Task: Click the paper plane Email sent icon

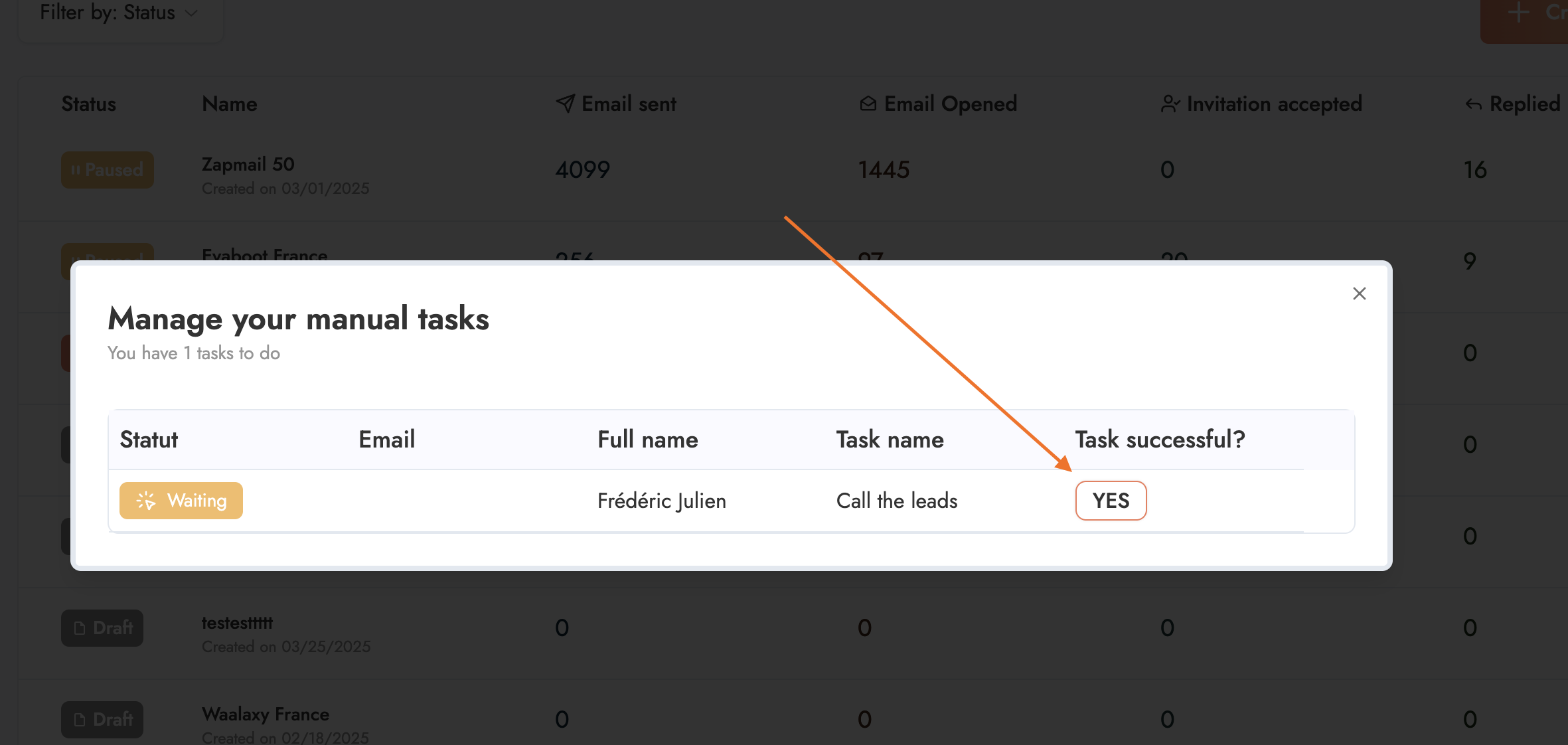Action: (x=565, y=104)
